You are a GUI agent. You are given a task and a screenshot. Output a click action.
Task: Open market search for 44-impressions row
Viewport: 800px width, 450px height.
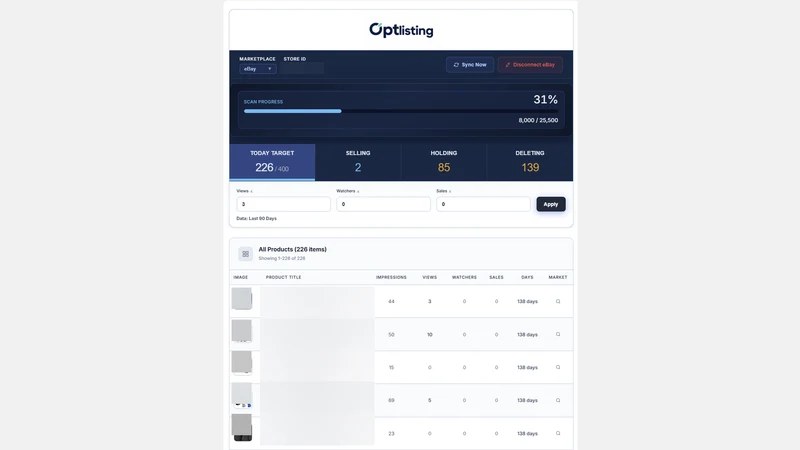(558, 302)
